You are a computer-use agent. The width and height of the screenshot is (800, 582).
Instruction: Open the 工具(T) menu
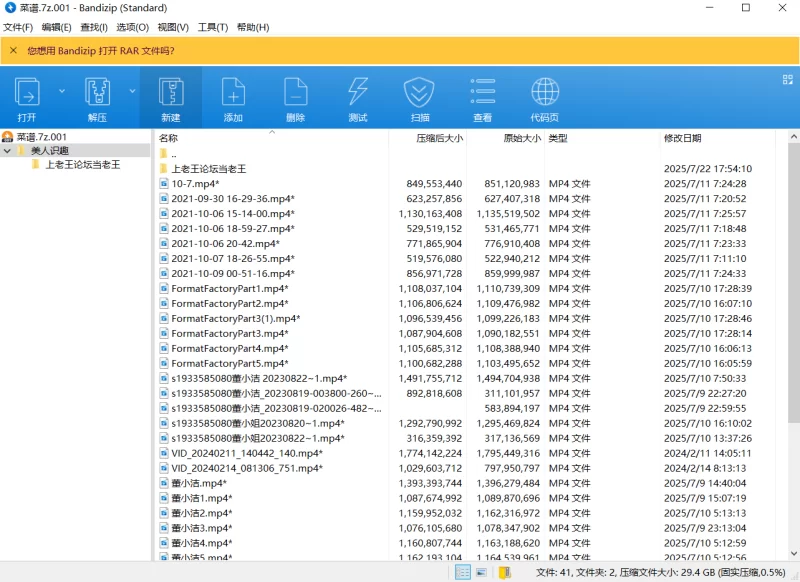(x=213, y=28)
